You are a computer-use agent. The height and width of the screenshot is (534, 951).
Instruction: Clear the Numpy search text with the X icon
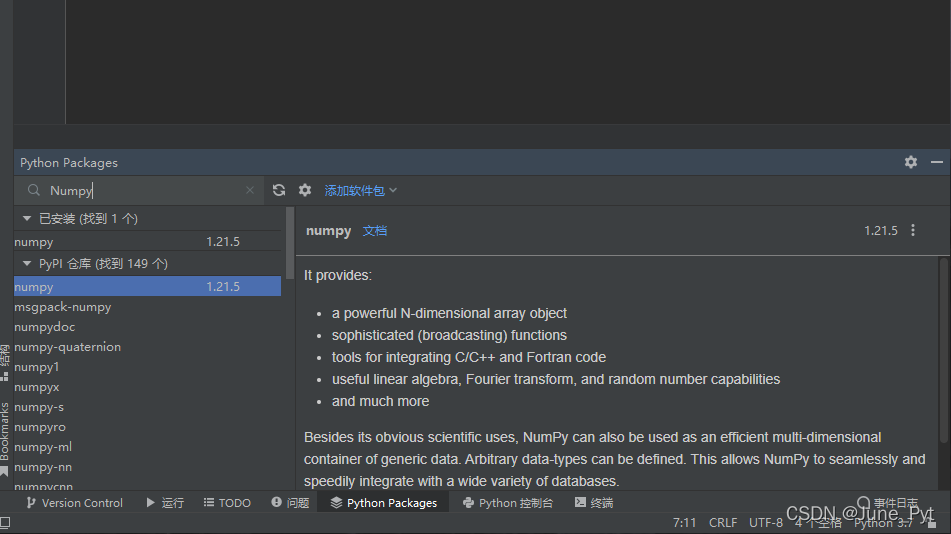click(250, 191)
